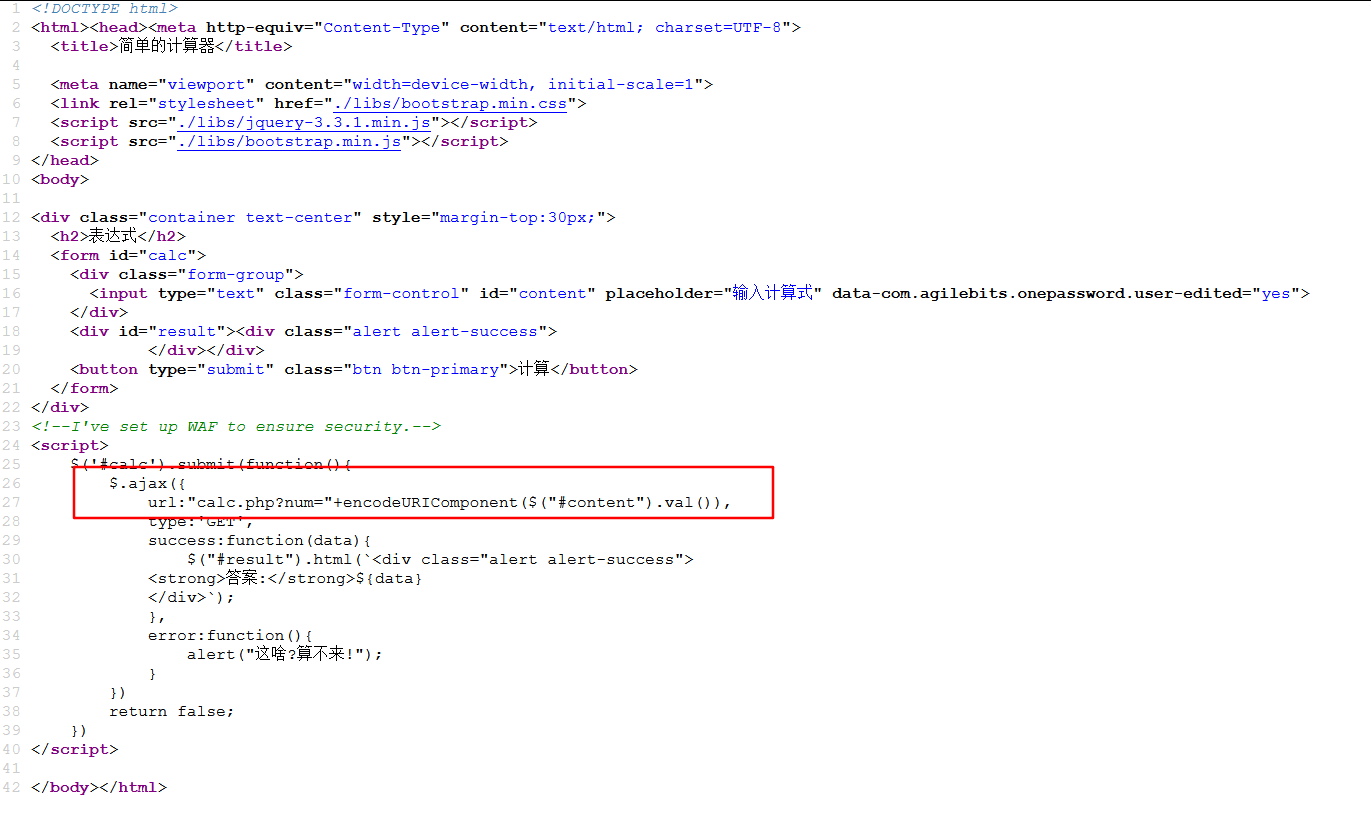
Task: Click the placeholder value 输入计算式
Action: tap(772, 293)
